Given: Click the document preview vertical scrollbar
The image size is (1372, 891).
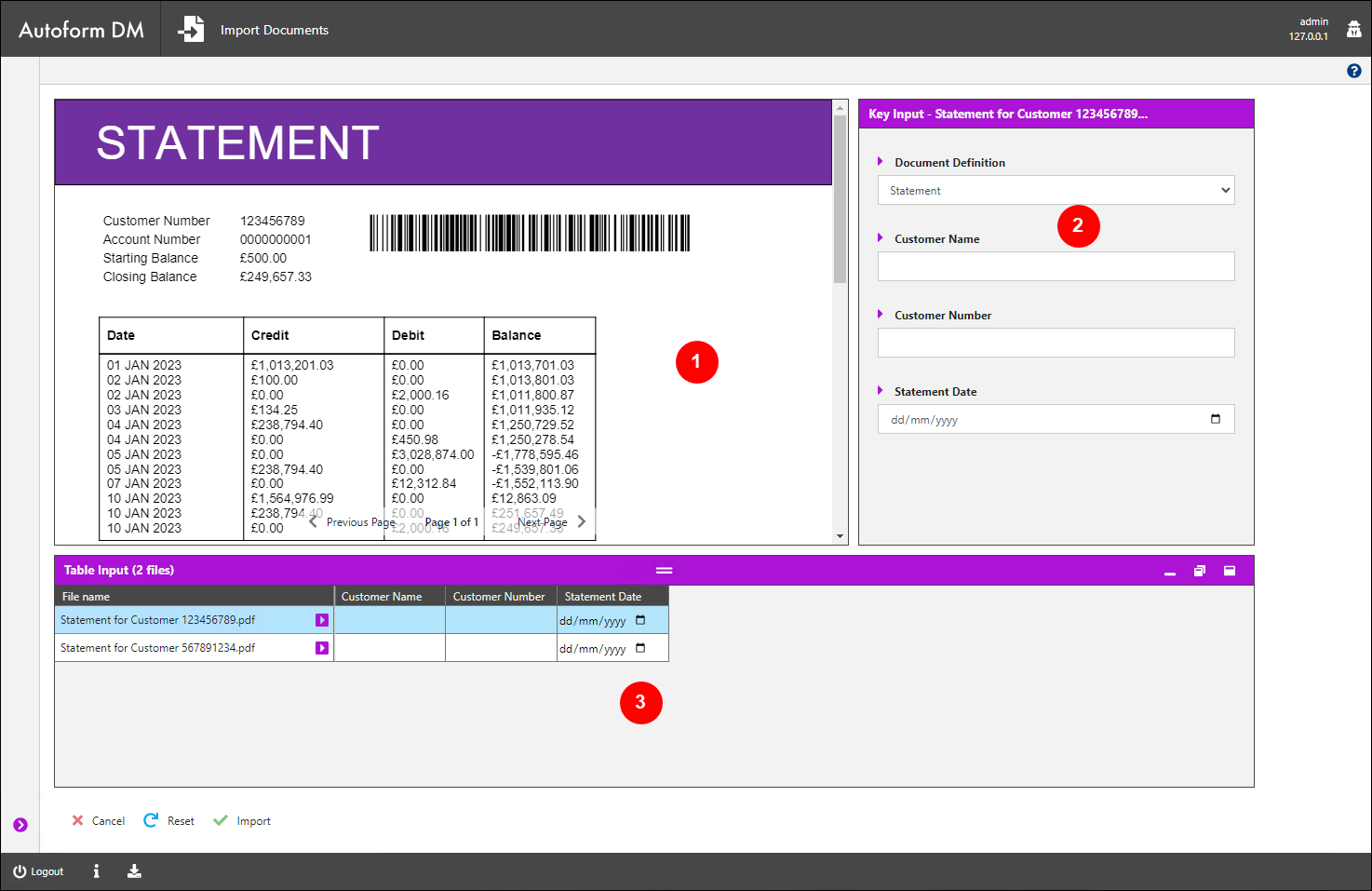Looking at the screenshot, I should [840, 199].
